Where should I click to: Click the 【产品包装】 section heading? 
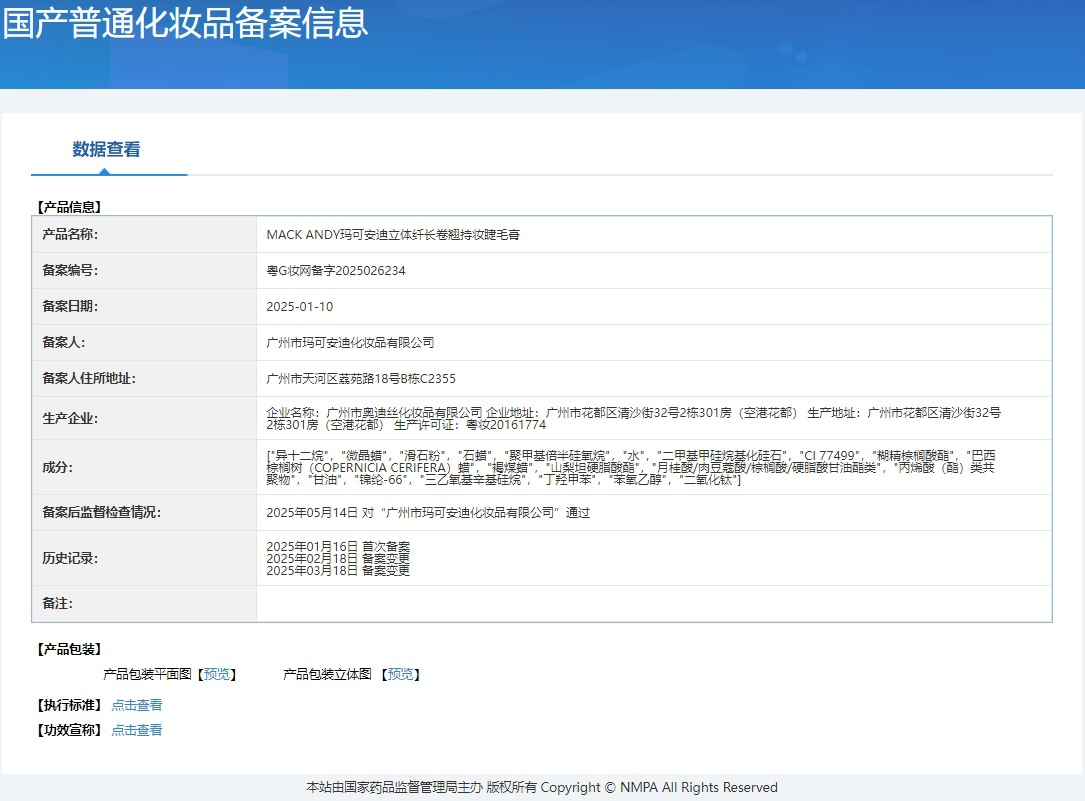click(x=69, y=650)
